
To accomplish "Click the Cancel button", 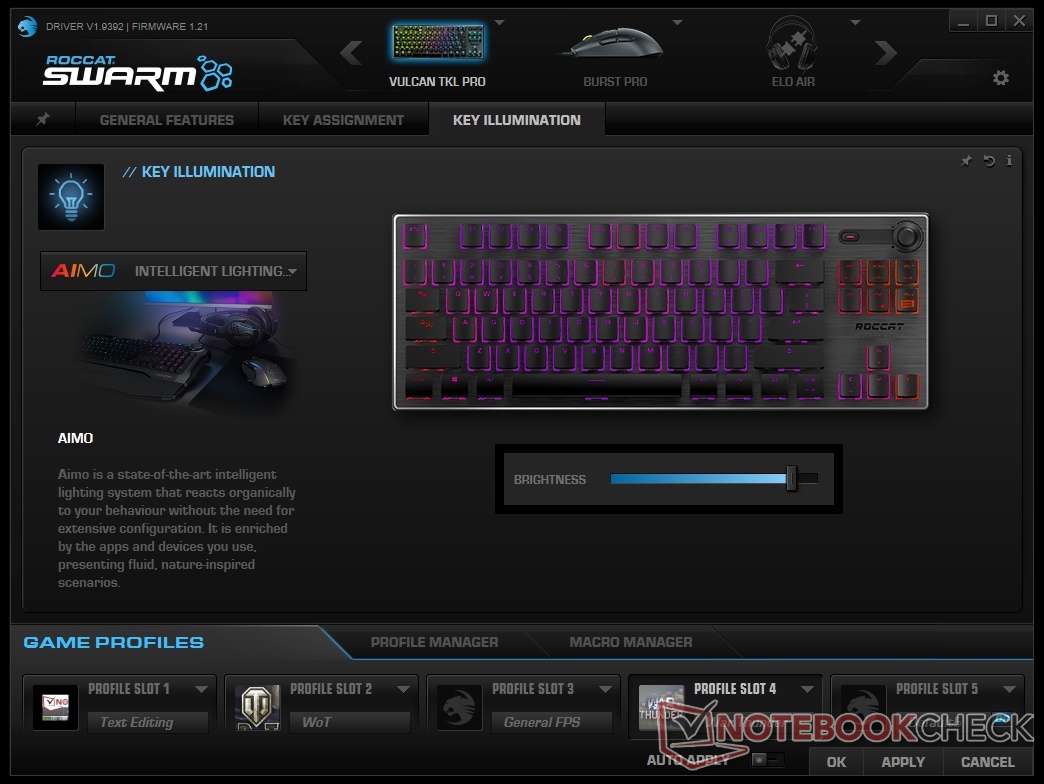I will (987, 762).
